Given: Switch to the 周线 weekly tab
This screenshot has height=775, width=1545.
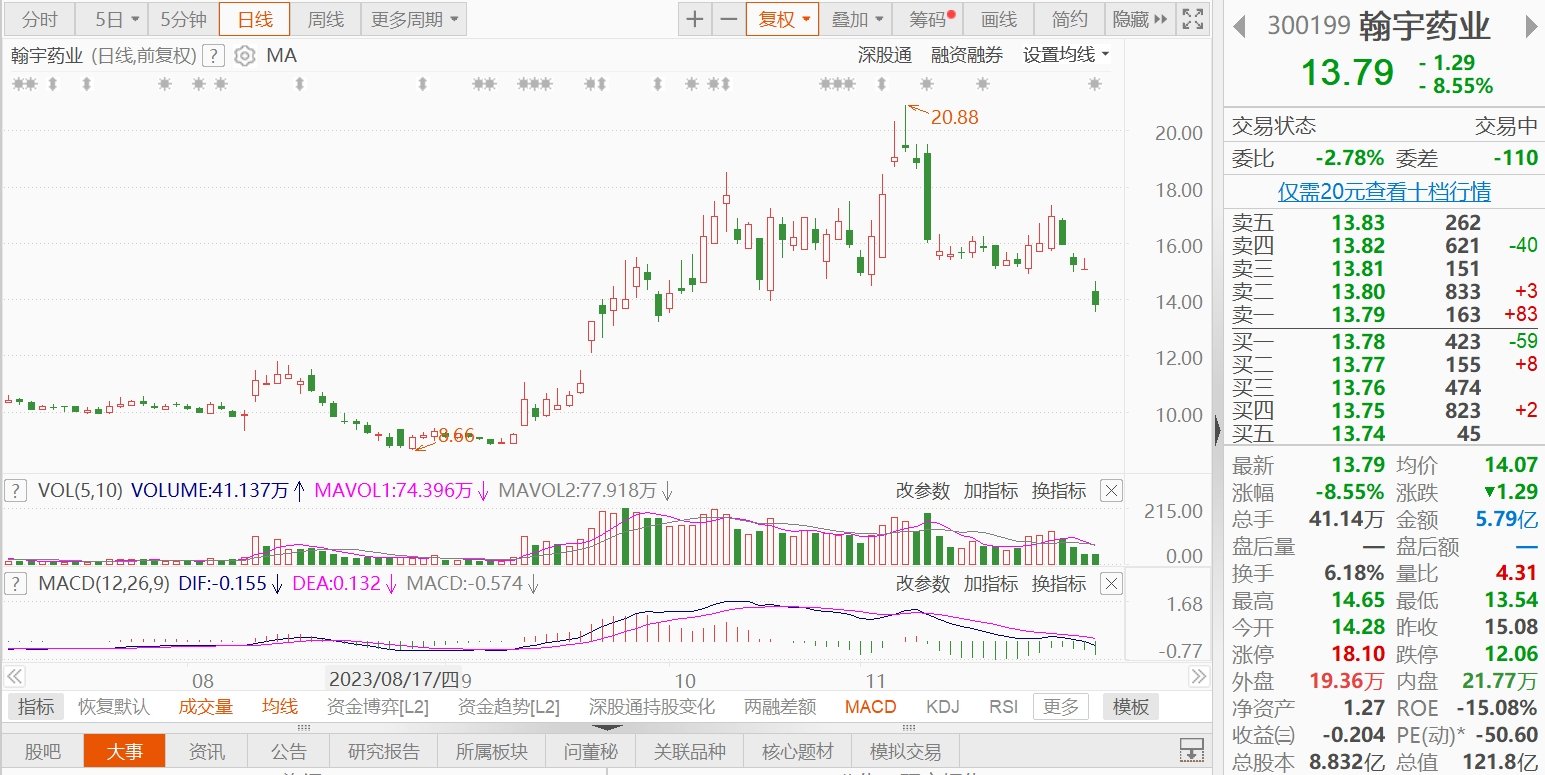Looking at the screenshot, I should click(x=325, y=19).
